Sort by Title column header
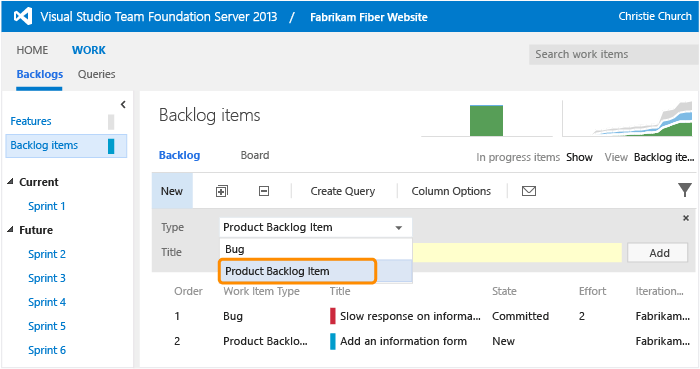Screen dimensions: 700x369 [340, 291]
